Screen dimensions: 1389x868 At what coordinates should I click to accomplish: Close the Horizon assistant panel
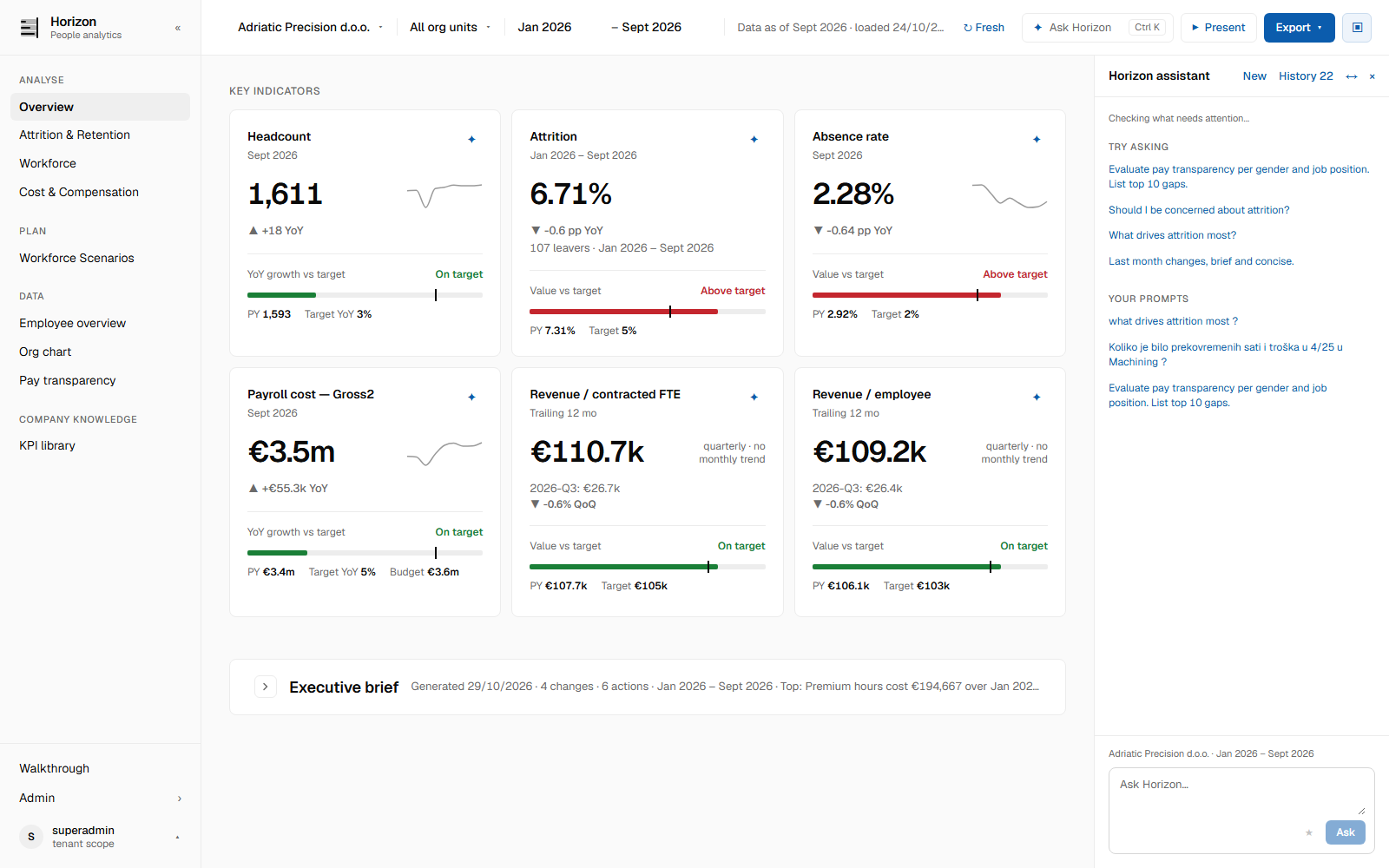pos(1373,76)
